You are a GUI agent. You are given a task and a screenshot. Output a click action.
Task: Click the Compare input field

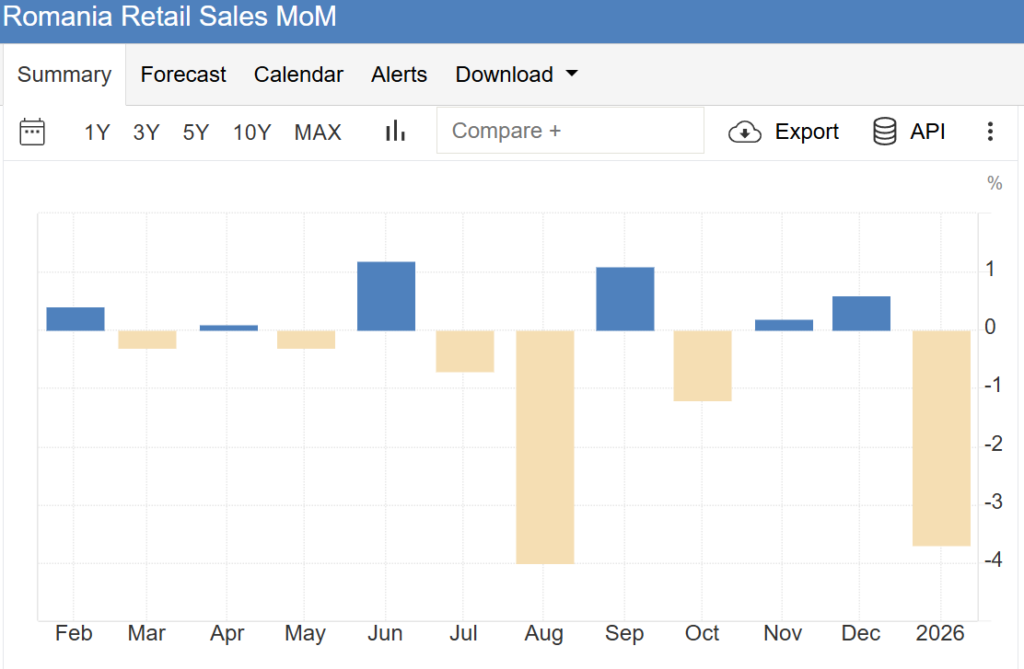pyautogui.click(x=570, y=131)
